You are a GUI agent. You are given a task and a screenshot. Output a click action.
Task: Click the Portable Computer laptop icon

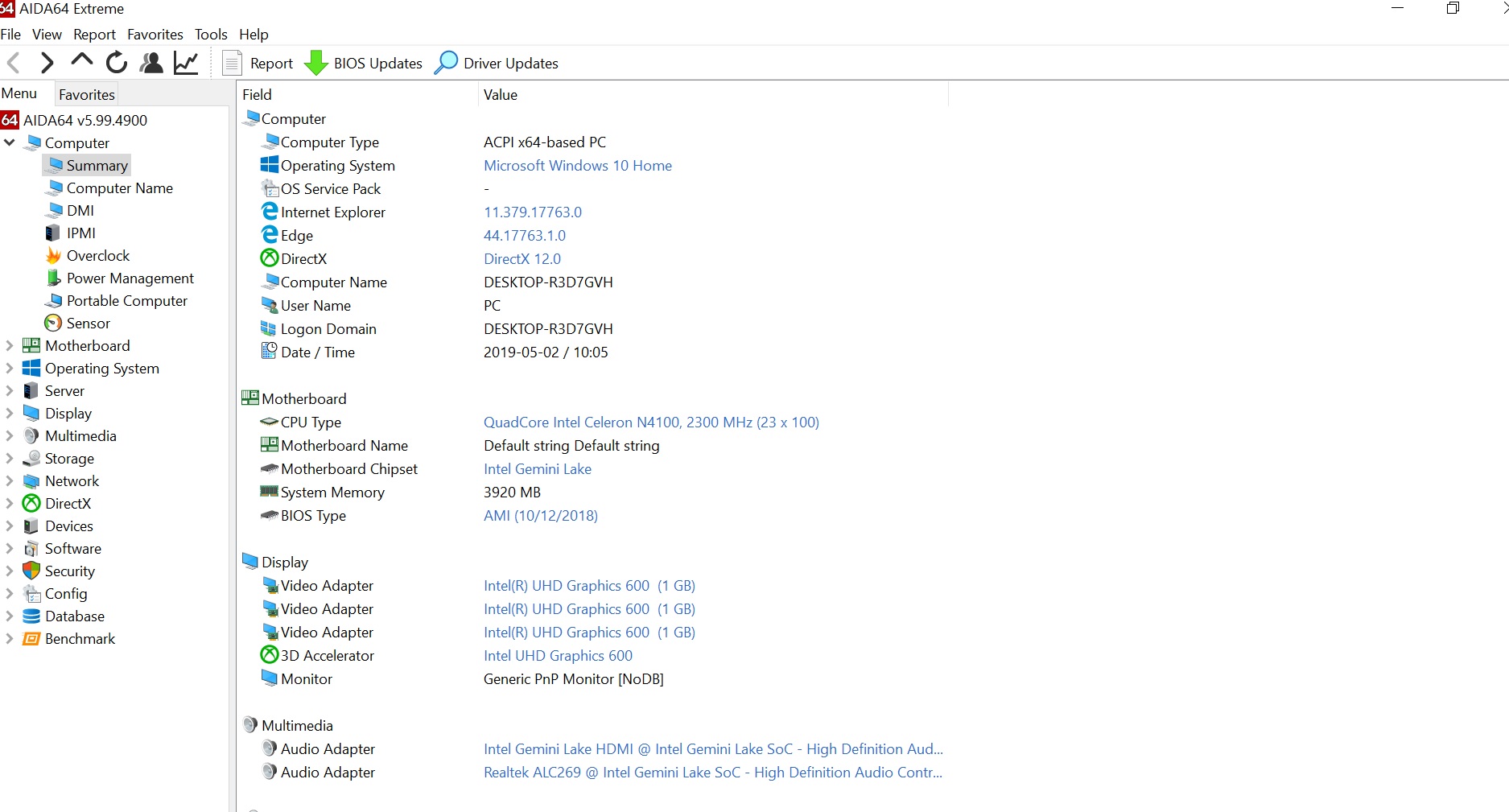coord(53,300)
